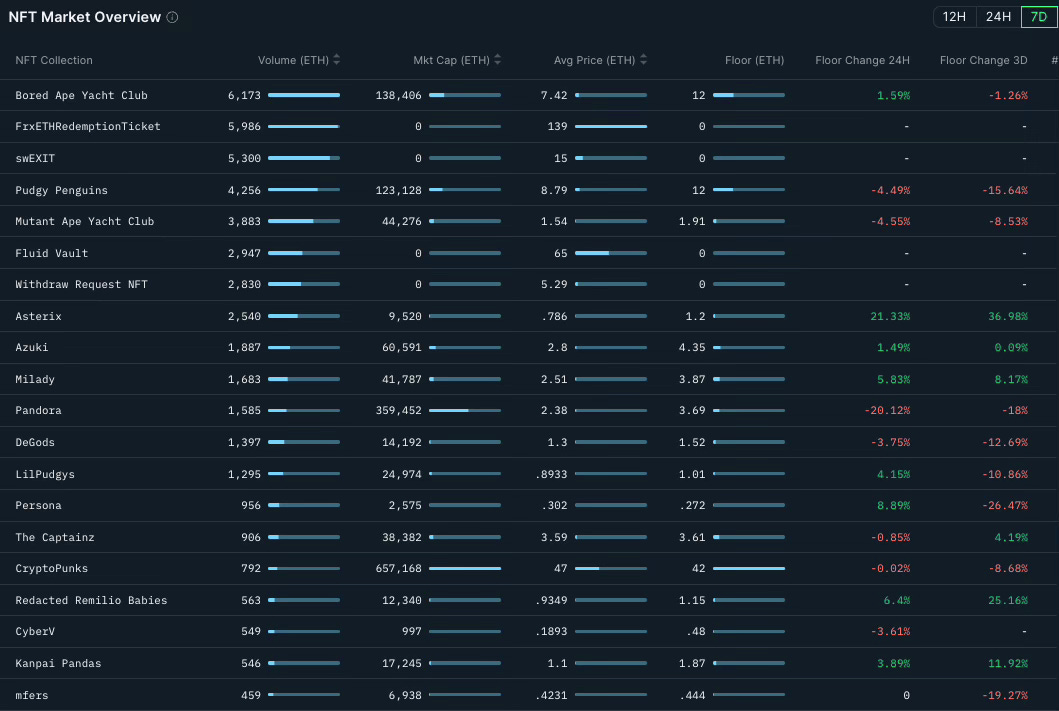Image resolution: width=1059 pixels, height=711 pixels.
Task: Select the 7D timeframe tab
Action: click(x=1039, y=16)
